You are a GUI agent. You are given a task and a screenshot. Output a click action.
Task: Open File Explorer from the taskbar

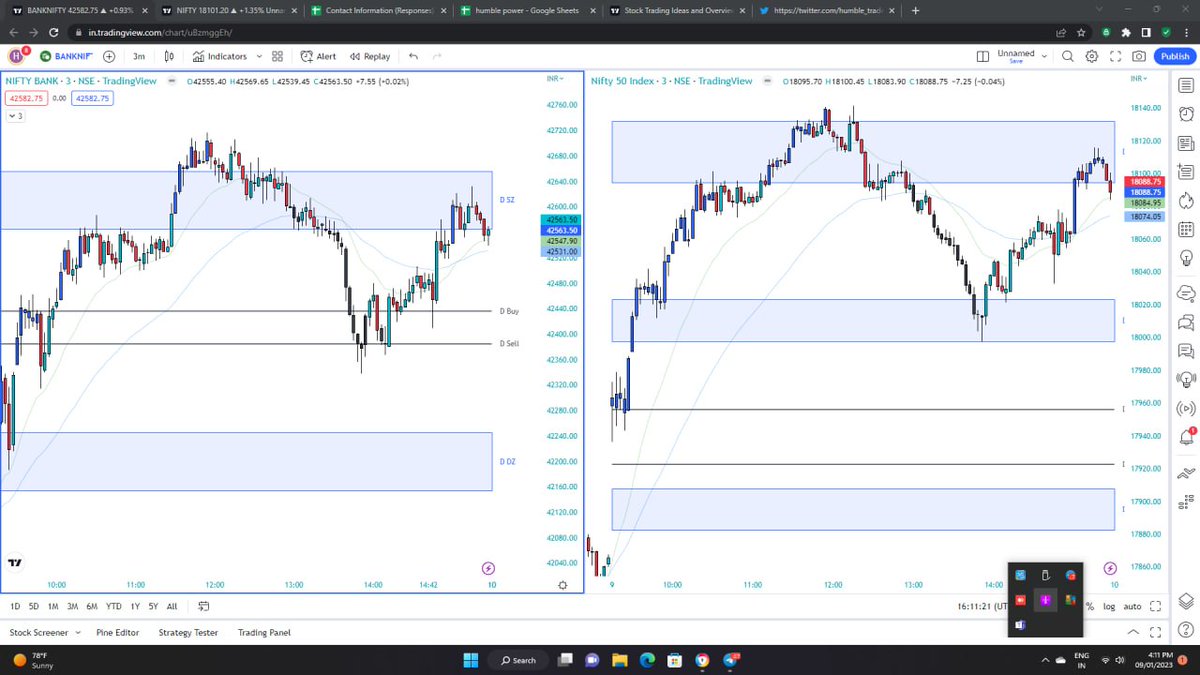[x=619, y=660]
